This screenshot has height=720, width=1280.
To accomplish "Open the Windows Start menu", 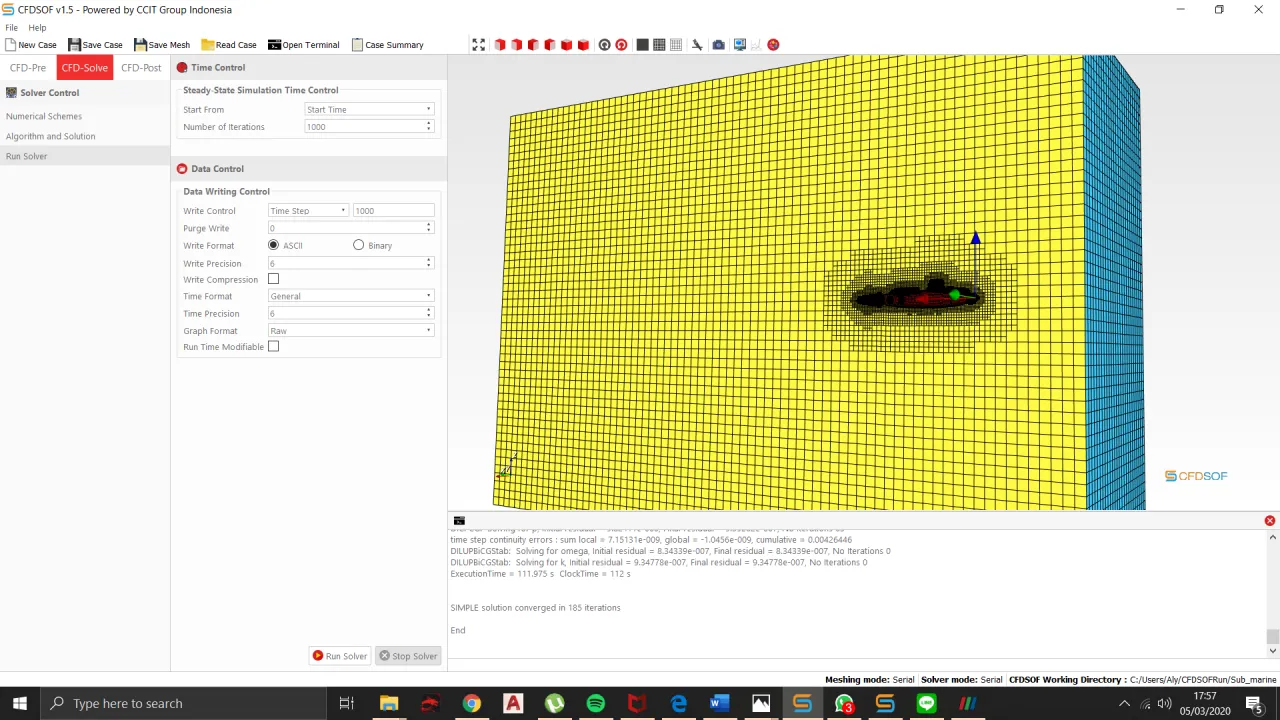I will 20,704.
